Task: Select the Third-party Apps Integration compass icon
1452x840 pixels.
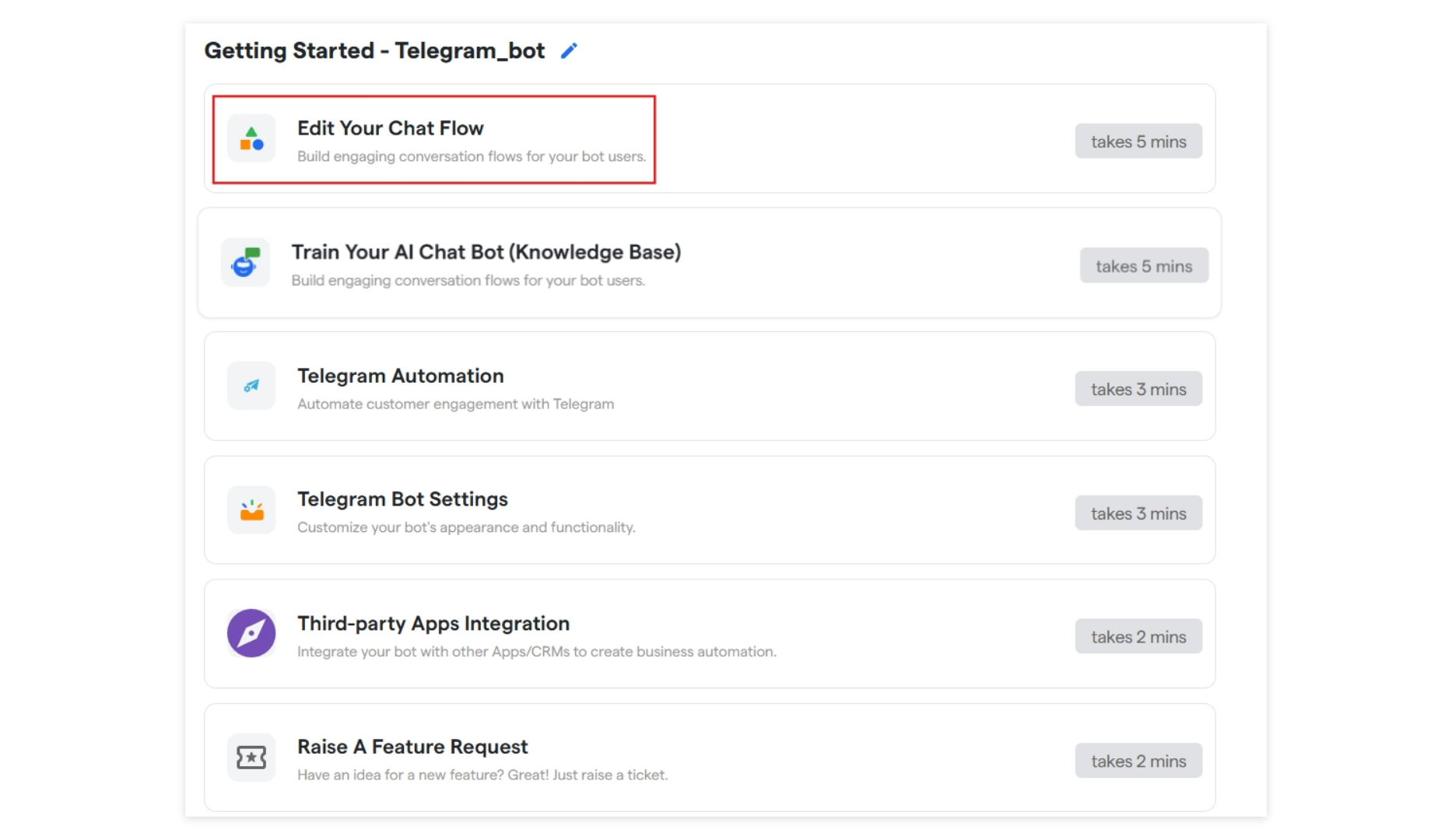Action: tap(251, 633)
